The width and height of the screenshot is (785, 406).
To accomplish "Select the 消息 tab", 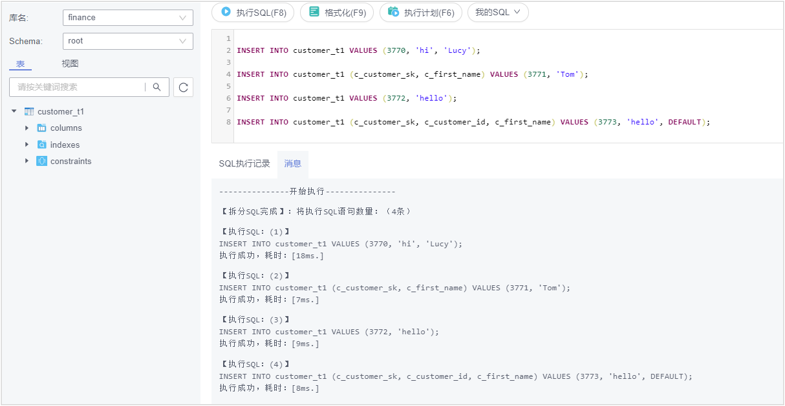I will point(293,164).
